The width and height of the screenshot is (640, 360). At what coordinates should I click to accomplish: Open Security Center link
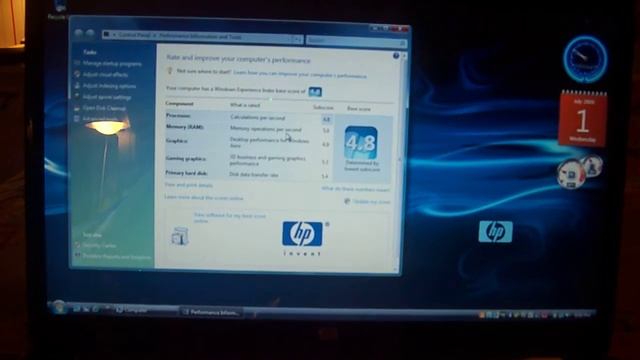click(x=99, y=246)
